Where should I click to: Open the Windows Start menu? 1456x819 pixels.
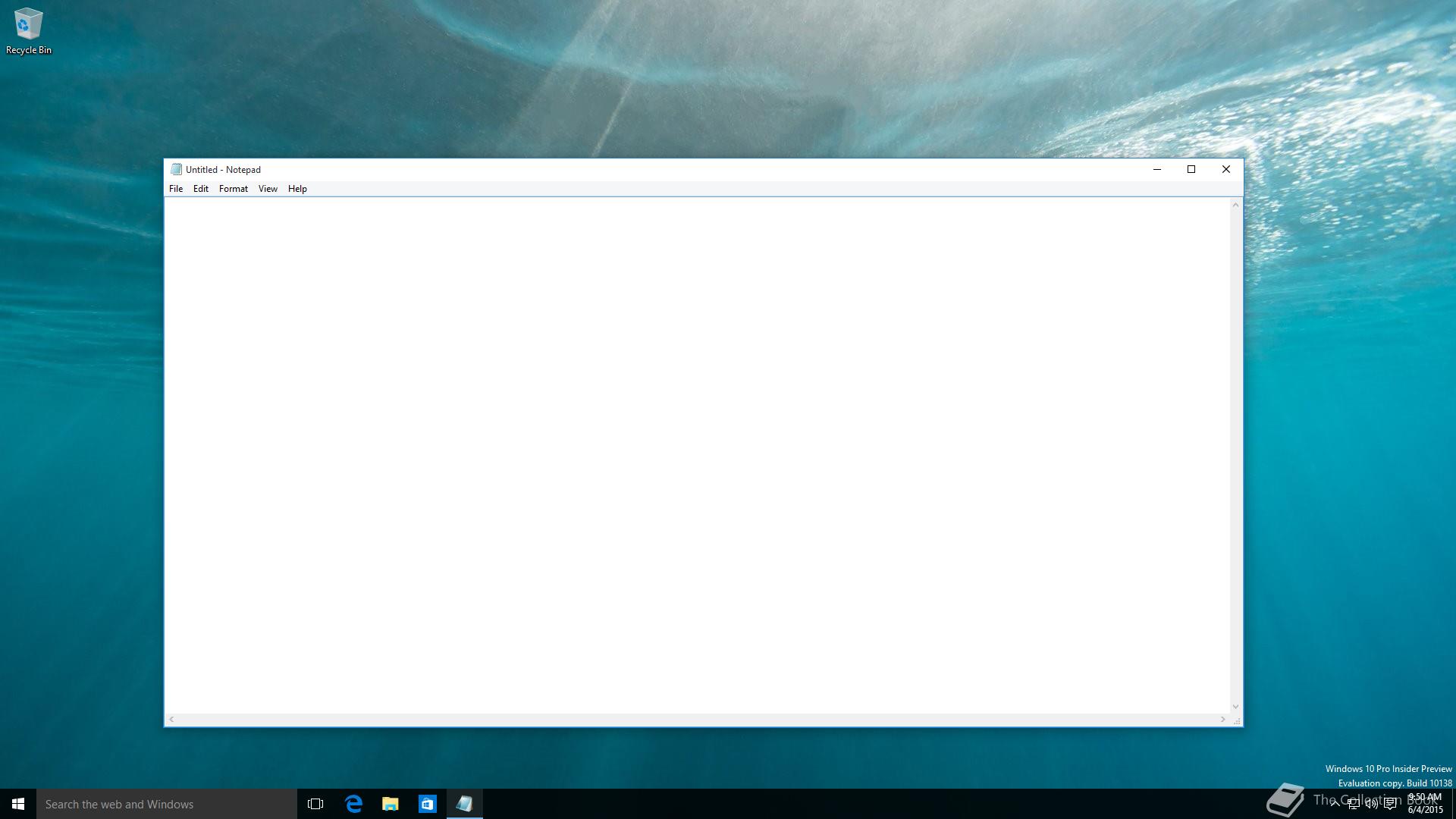(x=18, y=804)
